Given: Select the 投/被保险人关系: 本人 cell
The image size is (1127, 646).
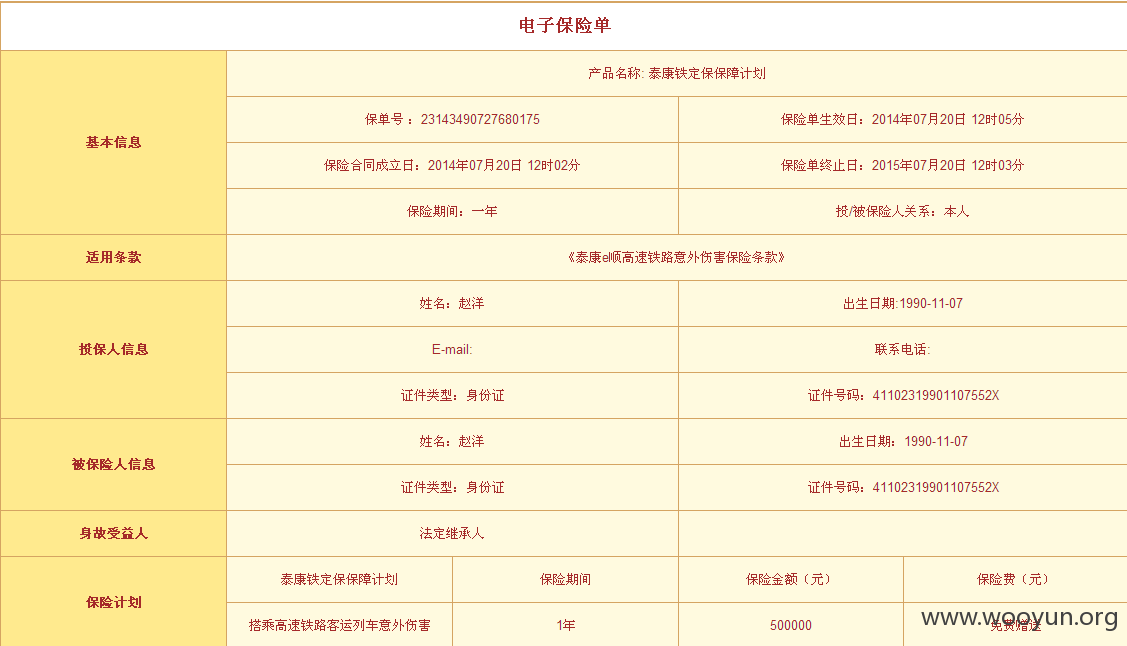Looking at the screenshot, I should pos(903,211).
